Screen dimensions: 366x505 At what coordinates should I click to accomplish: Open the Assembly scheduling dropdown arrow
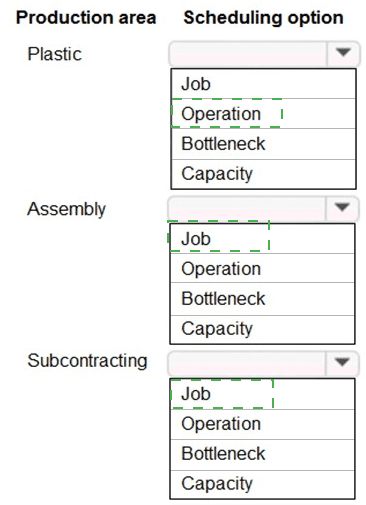[342, 208]
